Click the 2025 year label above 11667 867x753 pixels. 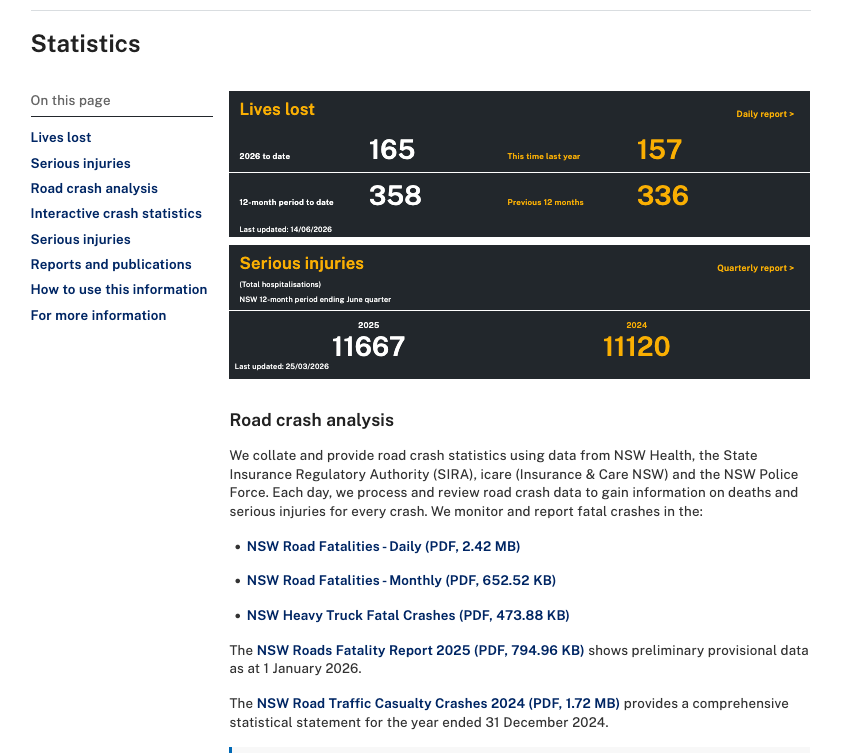[368, 325]
